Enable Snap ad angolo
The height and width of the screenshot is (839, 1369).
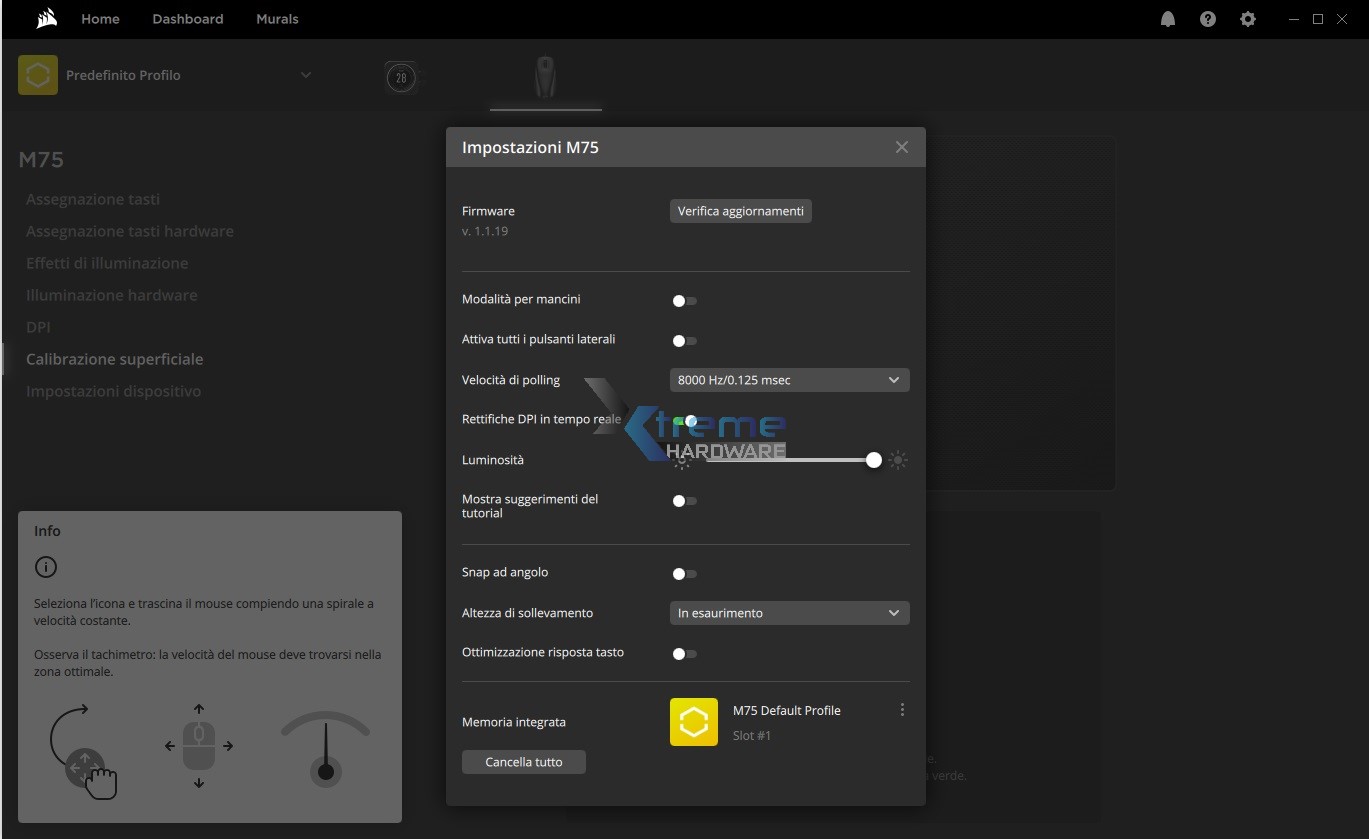pos(684,573)
